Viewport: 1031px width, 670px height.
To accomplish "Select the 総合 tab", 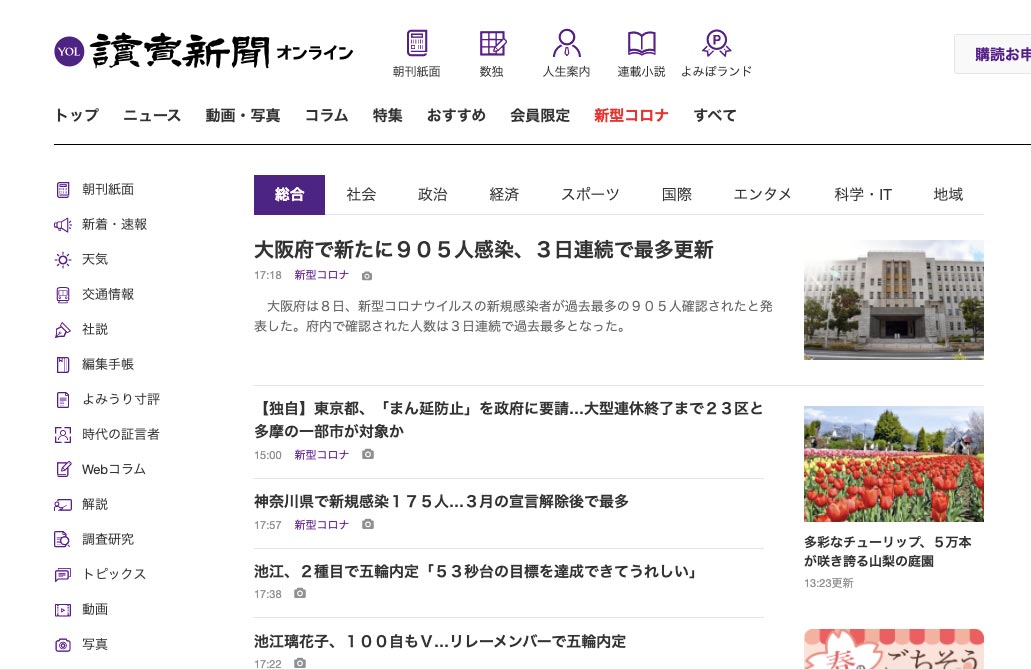I will pyautogui.click(x=289, y=195).
